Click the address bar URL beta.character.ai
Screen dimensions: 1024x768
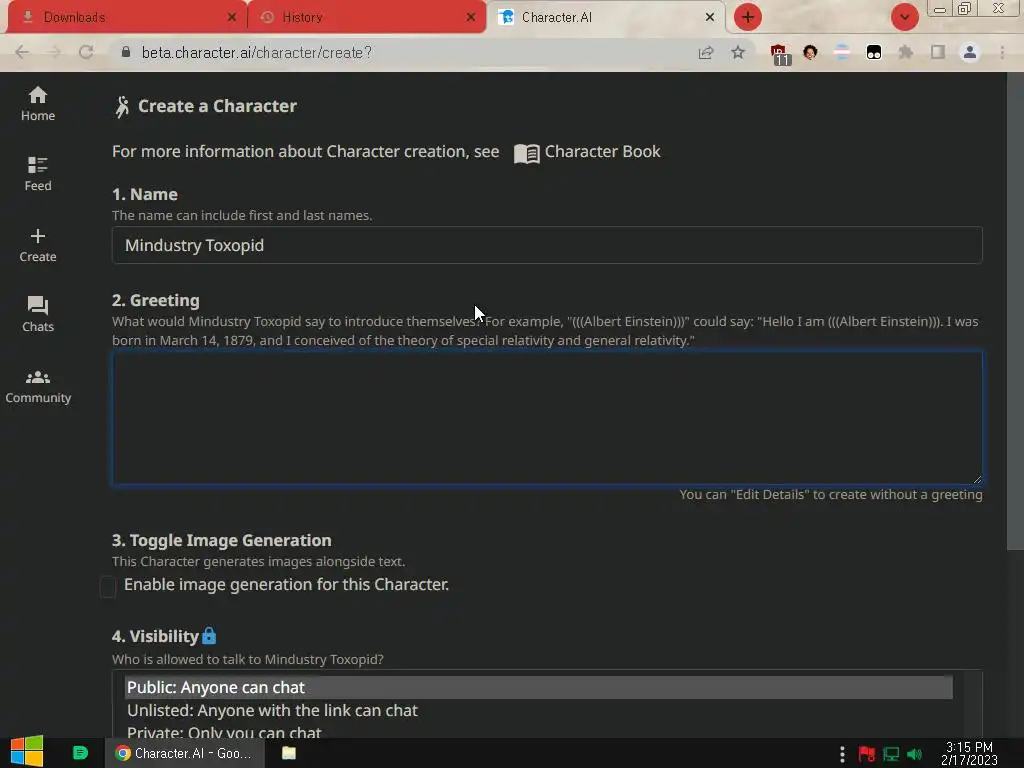[256, 52]
